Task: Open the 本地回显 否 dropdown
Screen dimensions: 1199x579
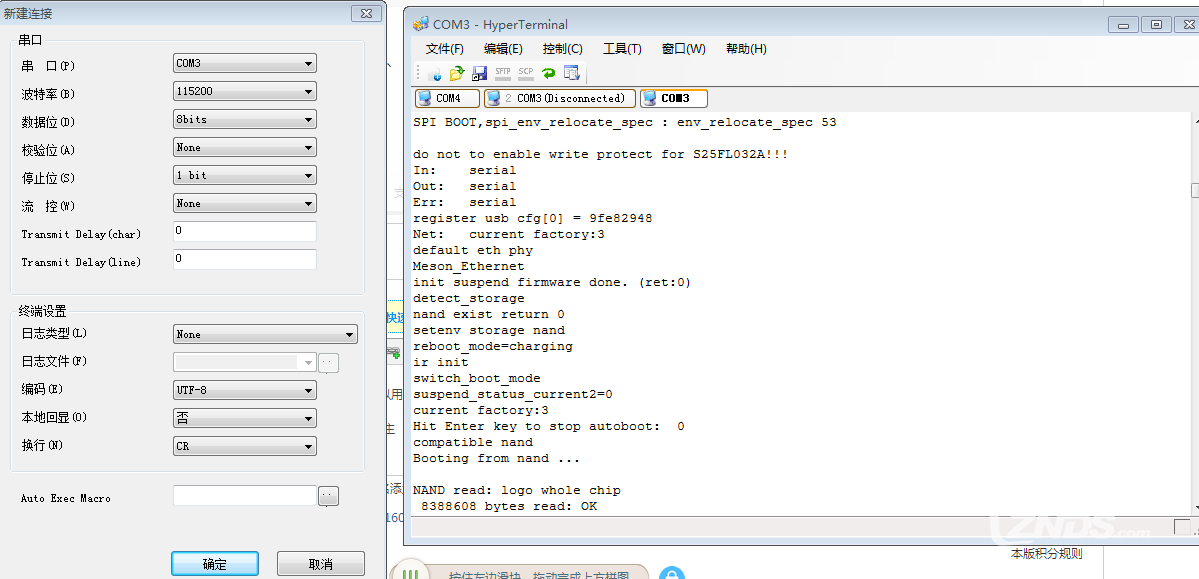Action: 245,418
